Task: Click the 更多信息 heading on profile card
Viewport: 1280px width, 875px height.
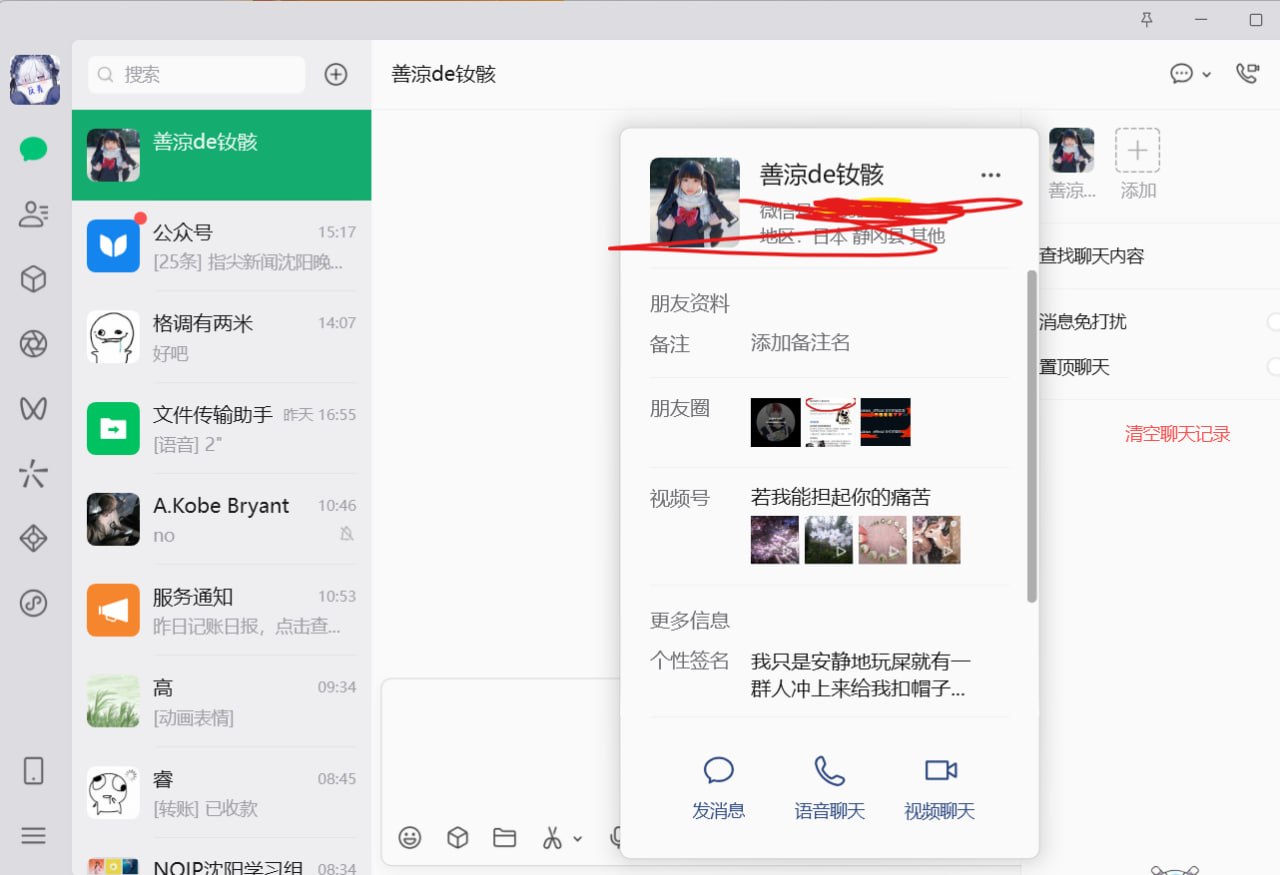Action: point(690,620)
